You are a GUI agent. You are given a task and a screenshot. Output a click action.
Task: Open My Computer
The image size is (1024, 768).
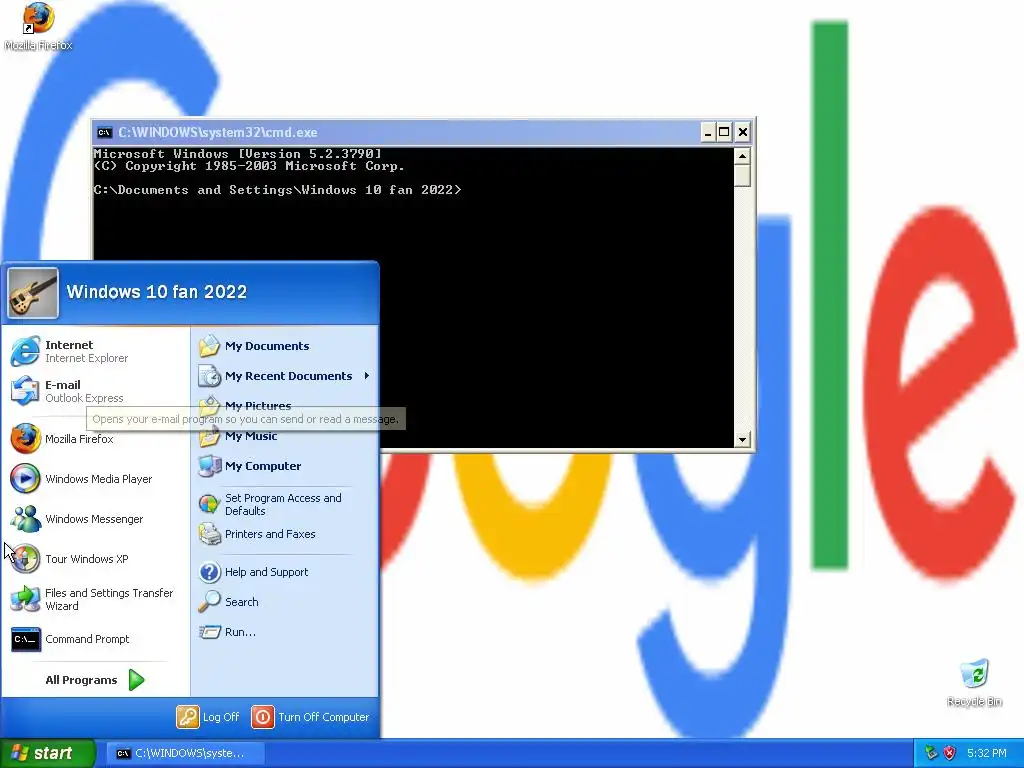pos(285,466)
